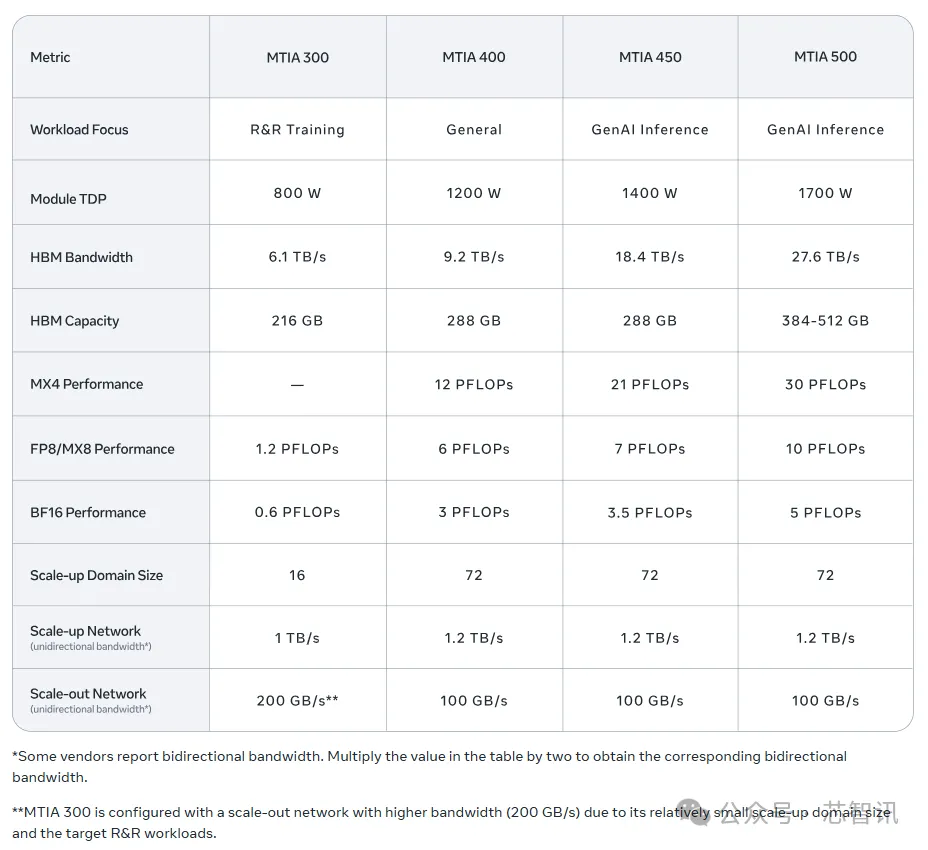Select the Workload Focus row label
Viewport: 928px width, 850px height.
(x=79, y=129)
